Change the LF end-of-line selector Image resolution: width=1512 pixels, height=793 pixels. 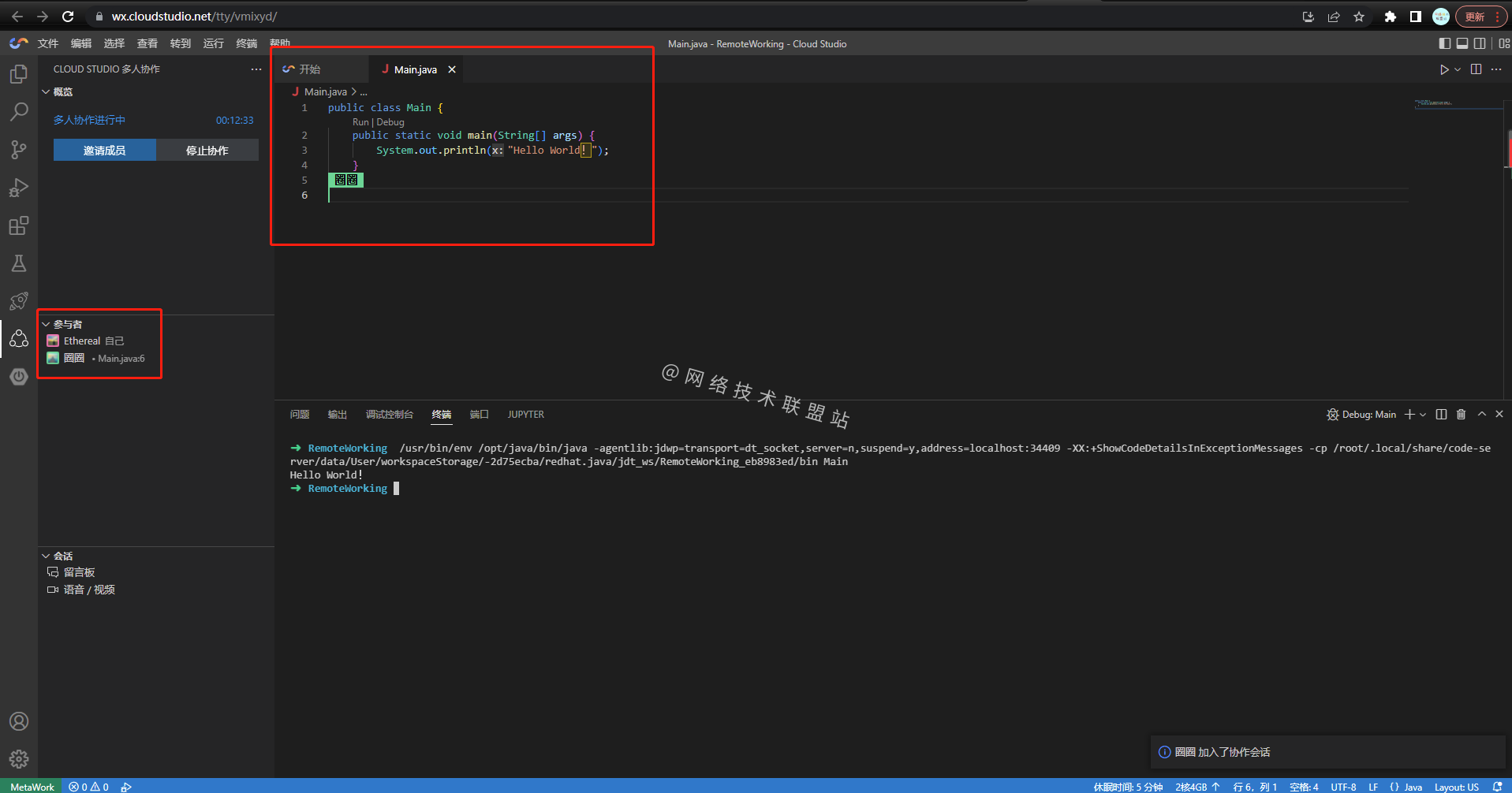(x=1373, y=787)
